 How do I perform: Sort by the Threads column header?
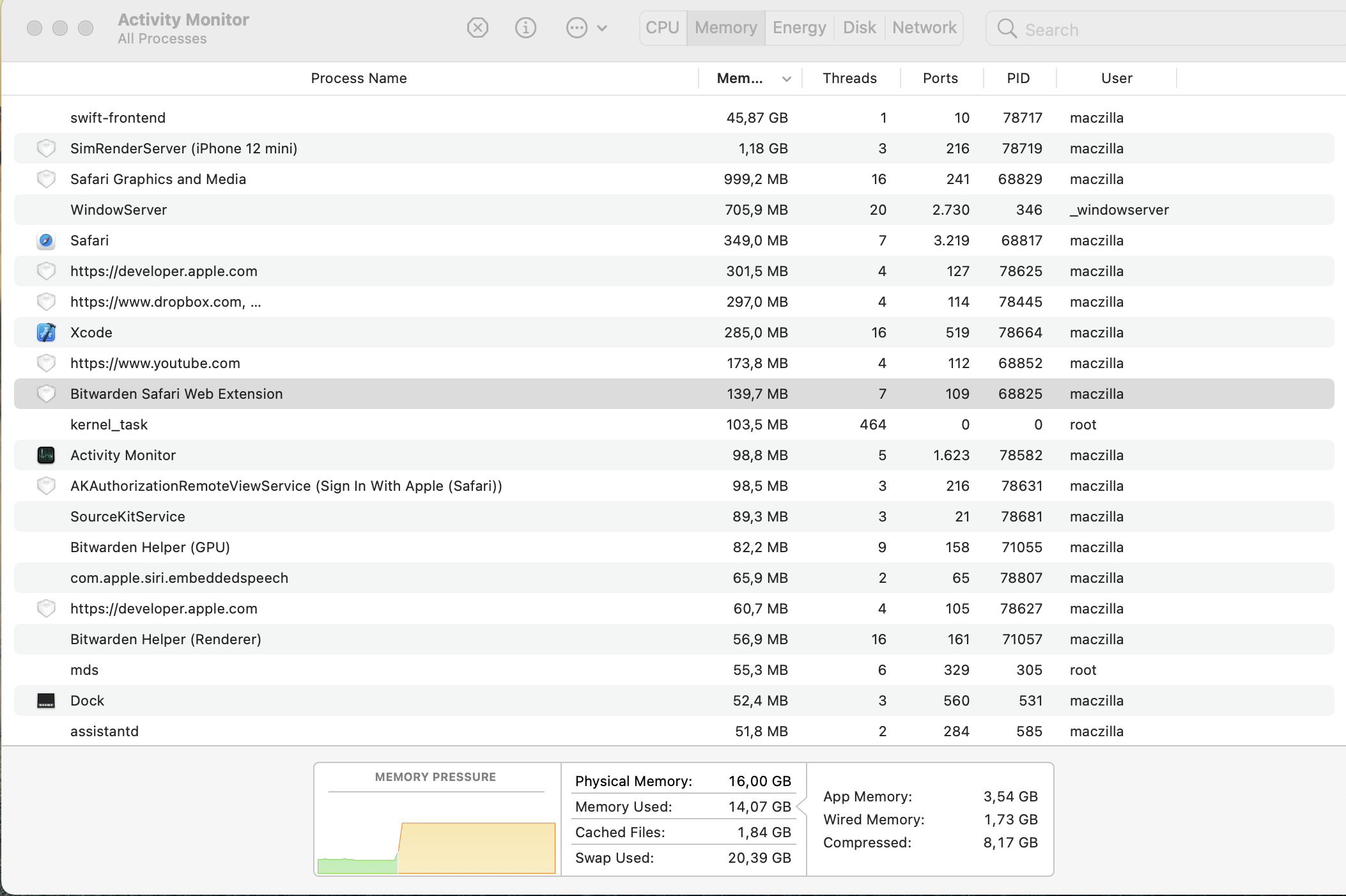849,79
